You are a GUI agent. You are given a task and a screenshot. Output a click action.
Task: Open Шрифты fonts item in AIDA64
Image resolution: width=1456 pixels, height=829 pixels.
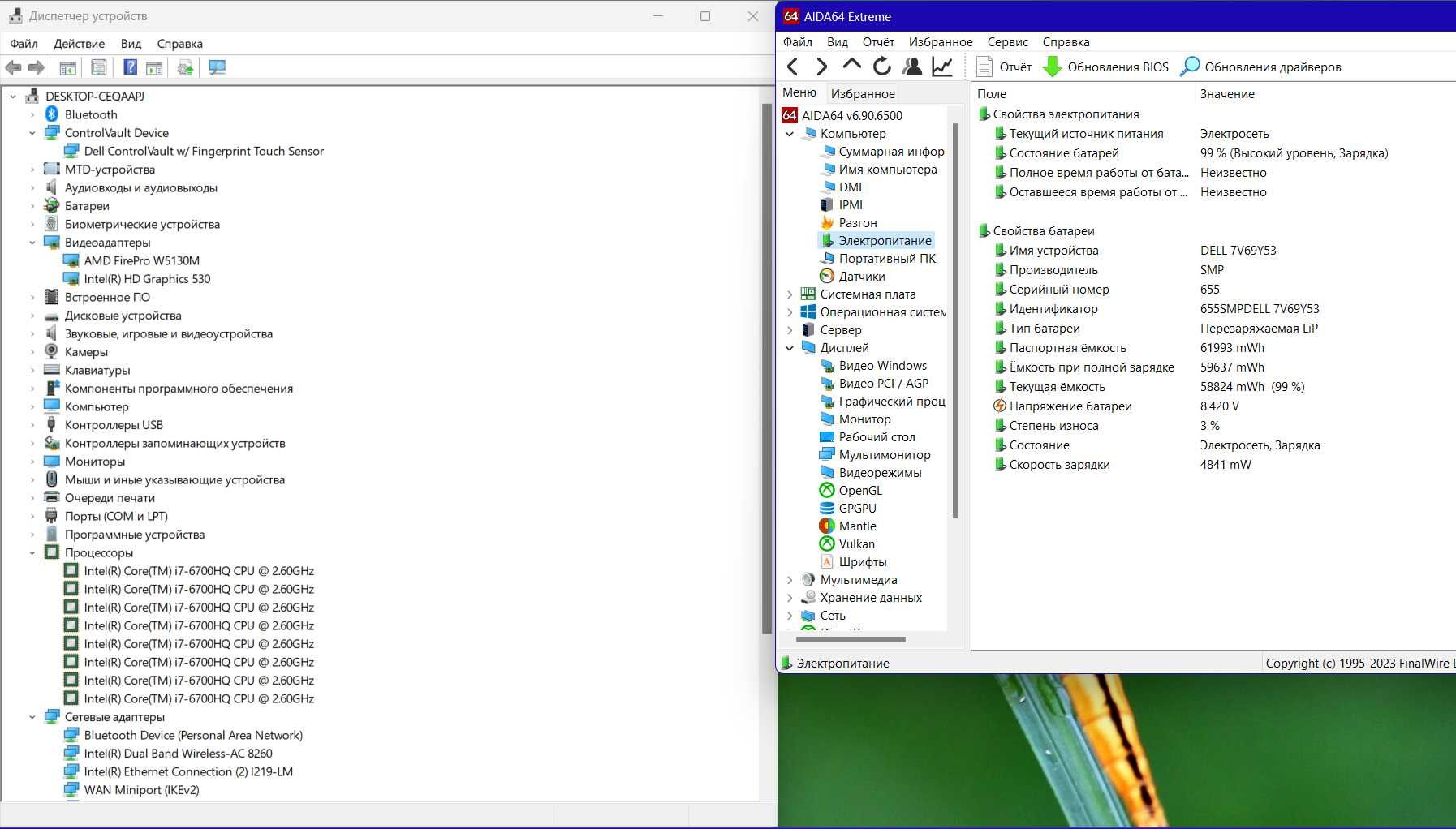[863, 561]
